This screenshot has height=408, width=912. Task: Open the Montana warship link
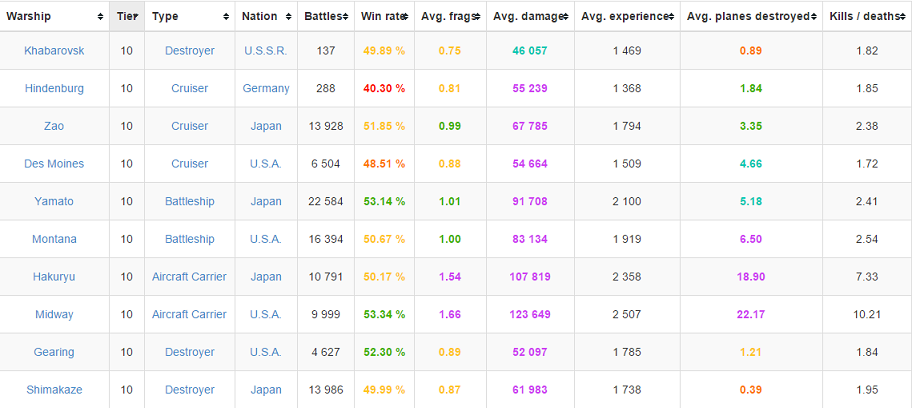click(54, 239)
